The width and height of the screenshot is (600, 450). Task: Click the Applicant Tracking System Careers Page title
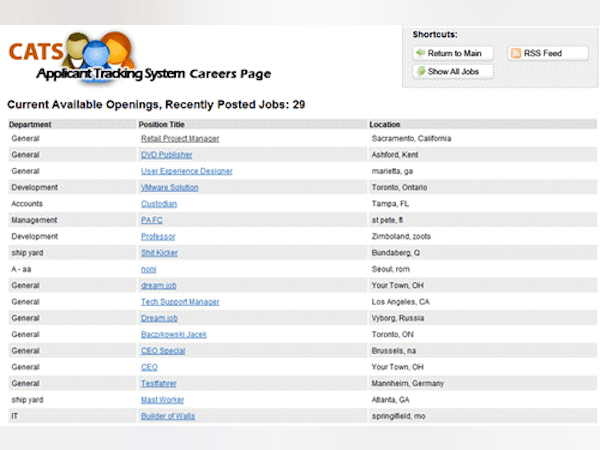[153, 73]
